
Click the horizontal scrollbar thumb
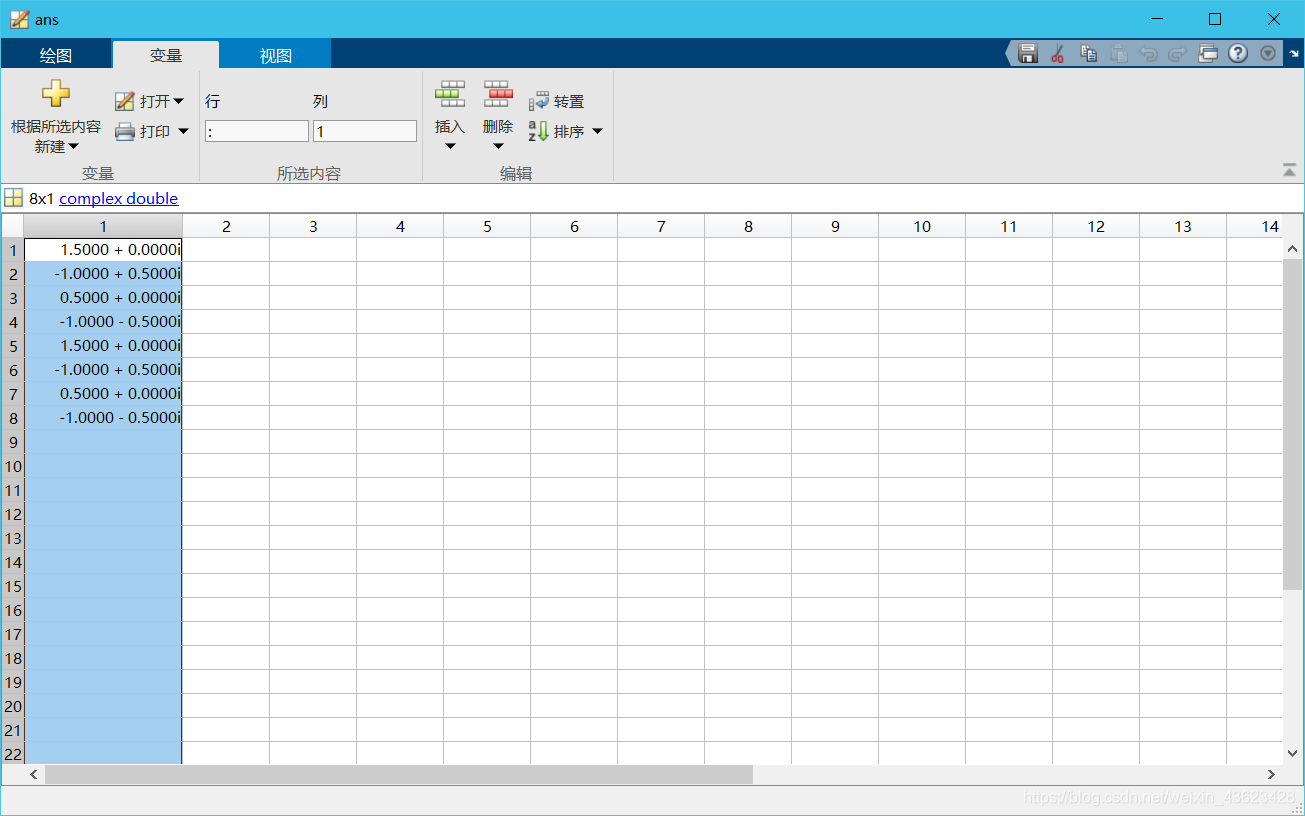coord(399,775)
